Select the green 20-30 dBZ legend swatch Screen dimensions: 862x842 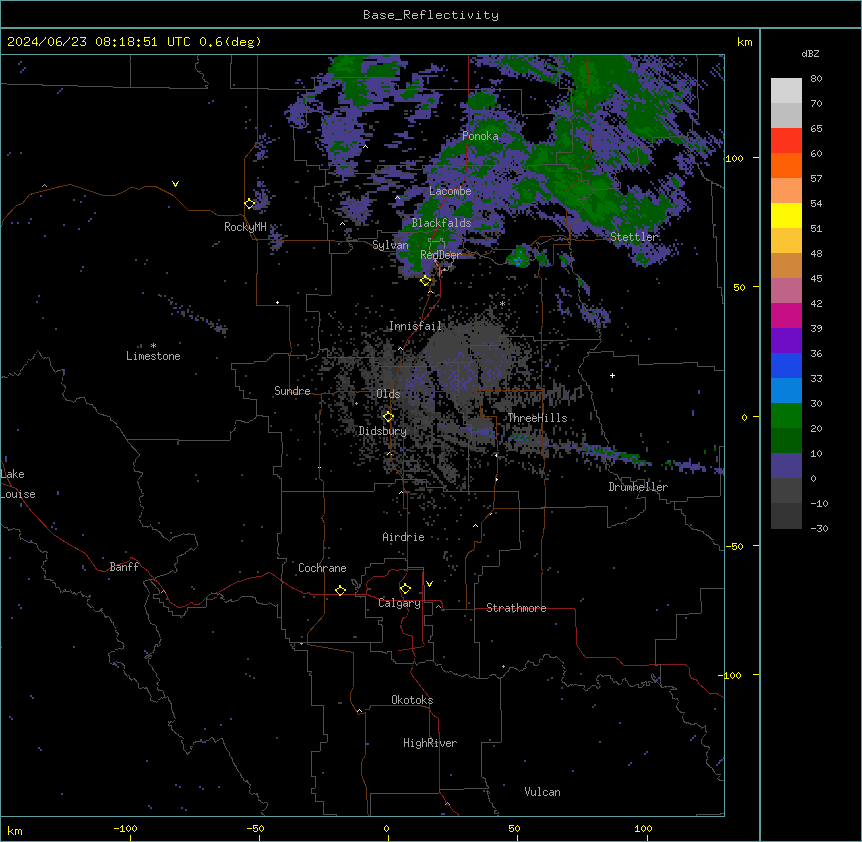[786, 416]
